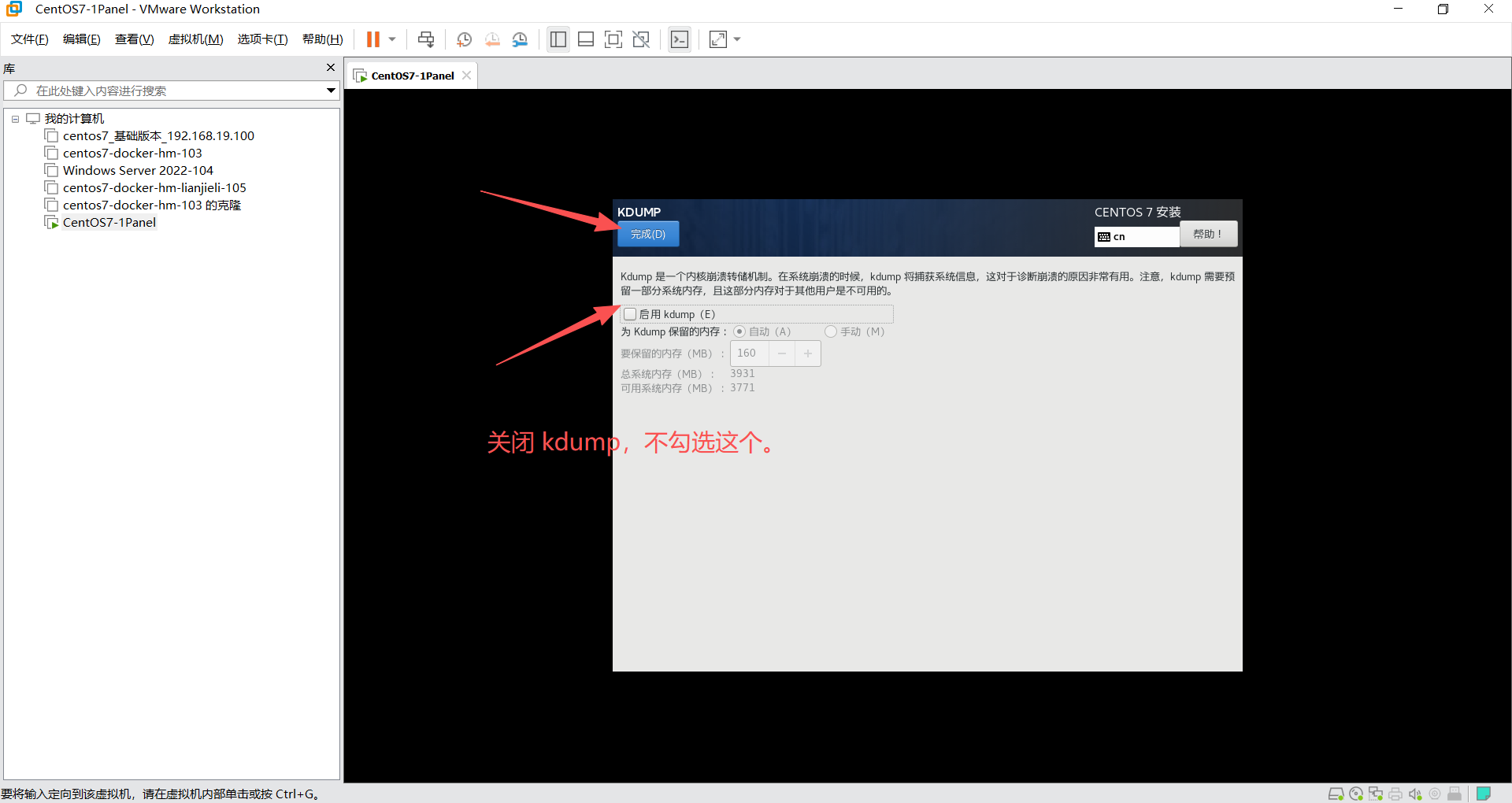
Task: Open the 编辑(E) menu
Action: click(x=82, y=39)
